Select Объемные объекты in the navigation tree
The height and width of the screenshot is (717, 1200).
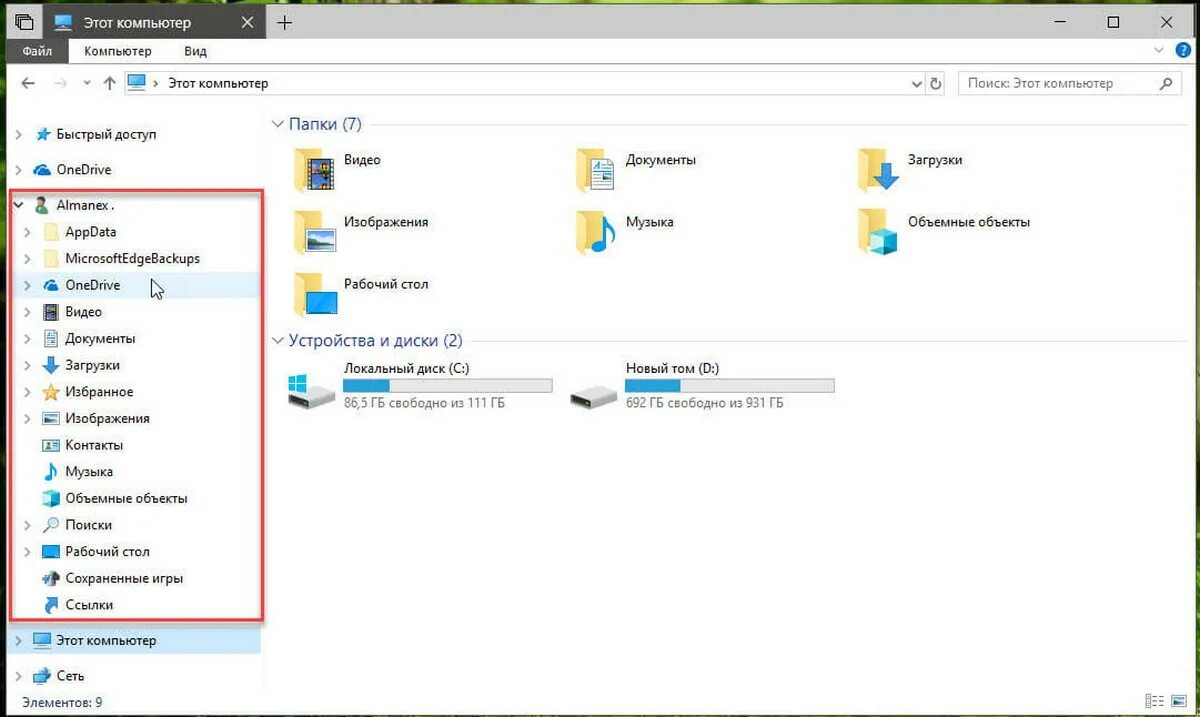[126, 498]
